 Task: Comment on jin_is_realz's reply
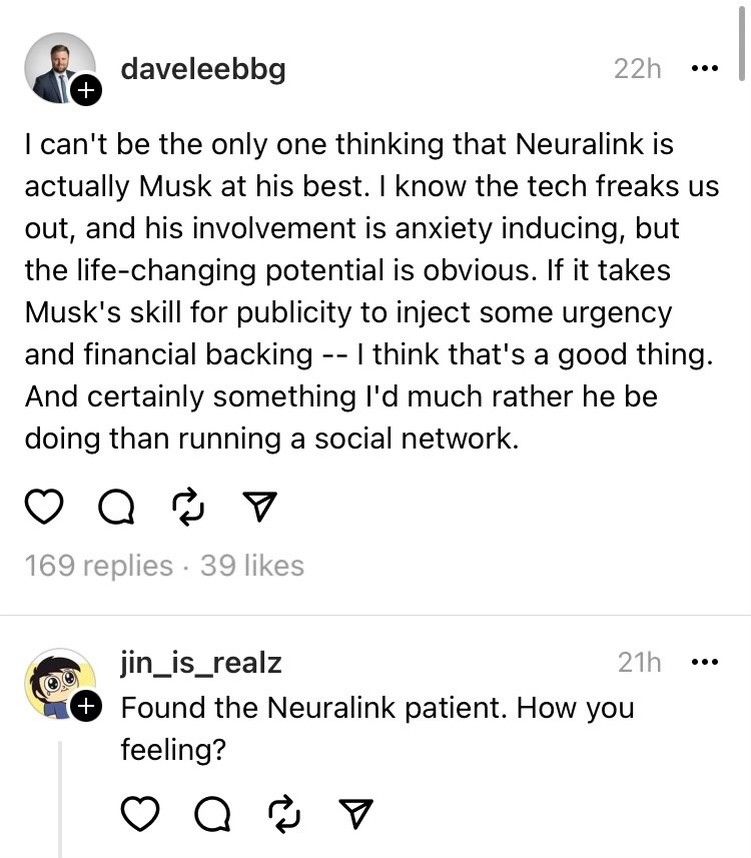(212, 815)
